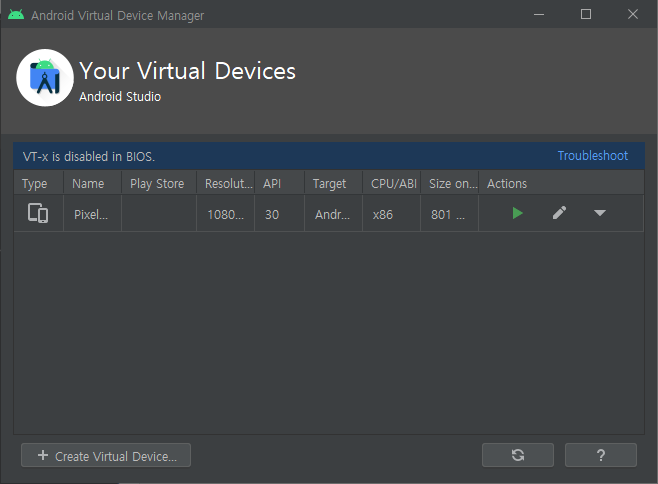Sort by the Resolution column header
This screenshot has height=484, width=658.
coord(226,183)
